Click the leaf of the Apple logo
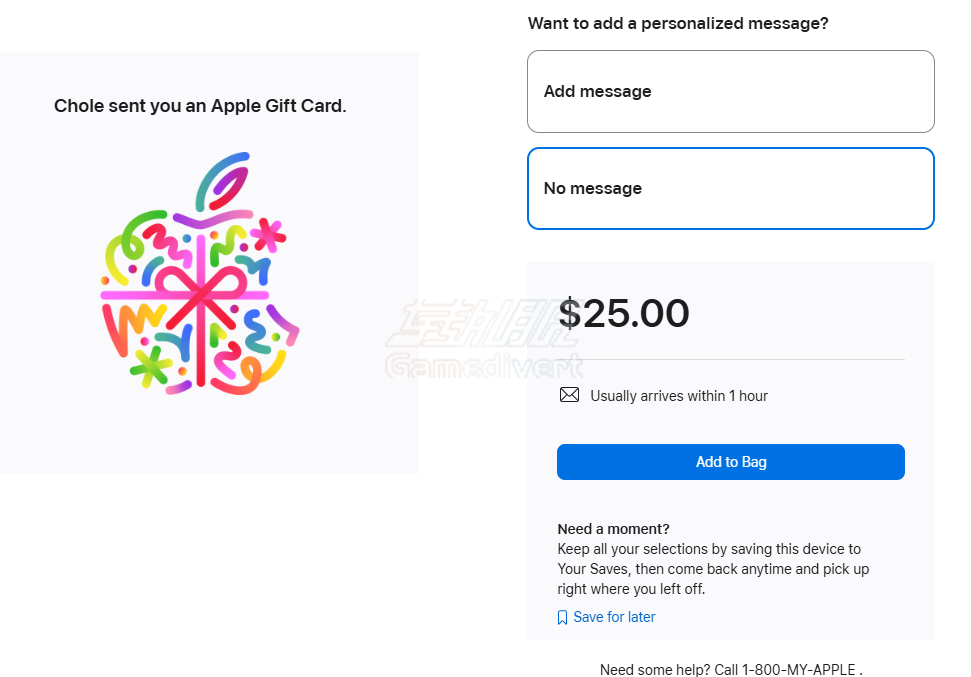The width and height of the screenshot is (971, 677). pyautogui.click(x=223, y=181)
